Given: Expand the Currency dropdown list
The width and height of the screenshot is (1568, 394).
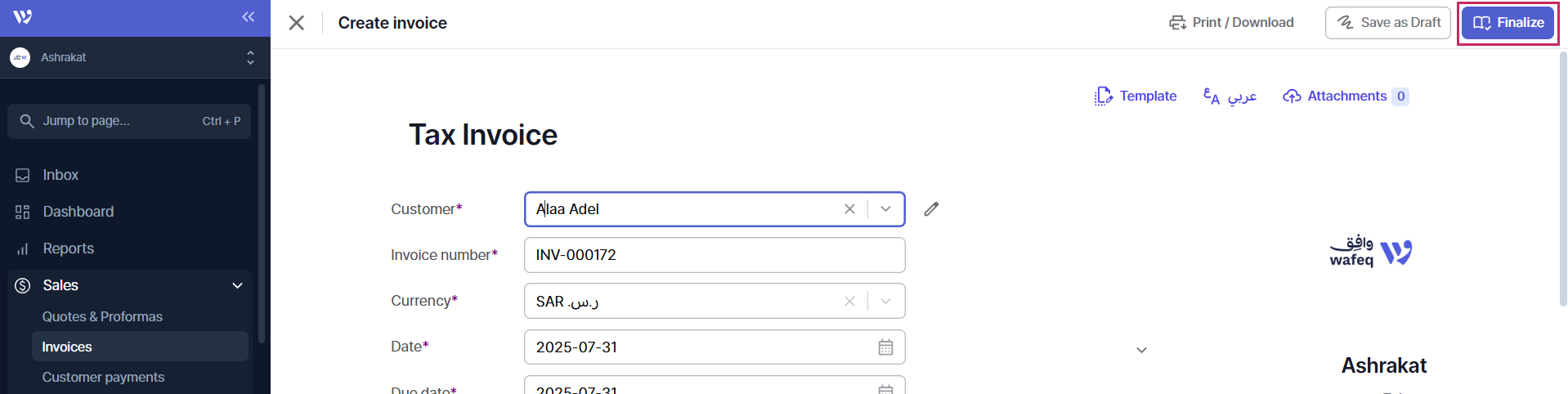Looking at the screenshot, I should coord(885,302).
